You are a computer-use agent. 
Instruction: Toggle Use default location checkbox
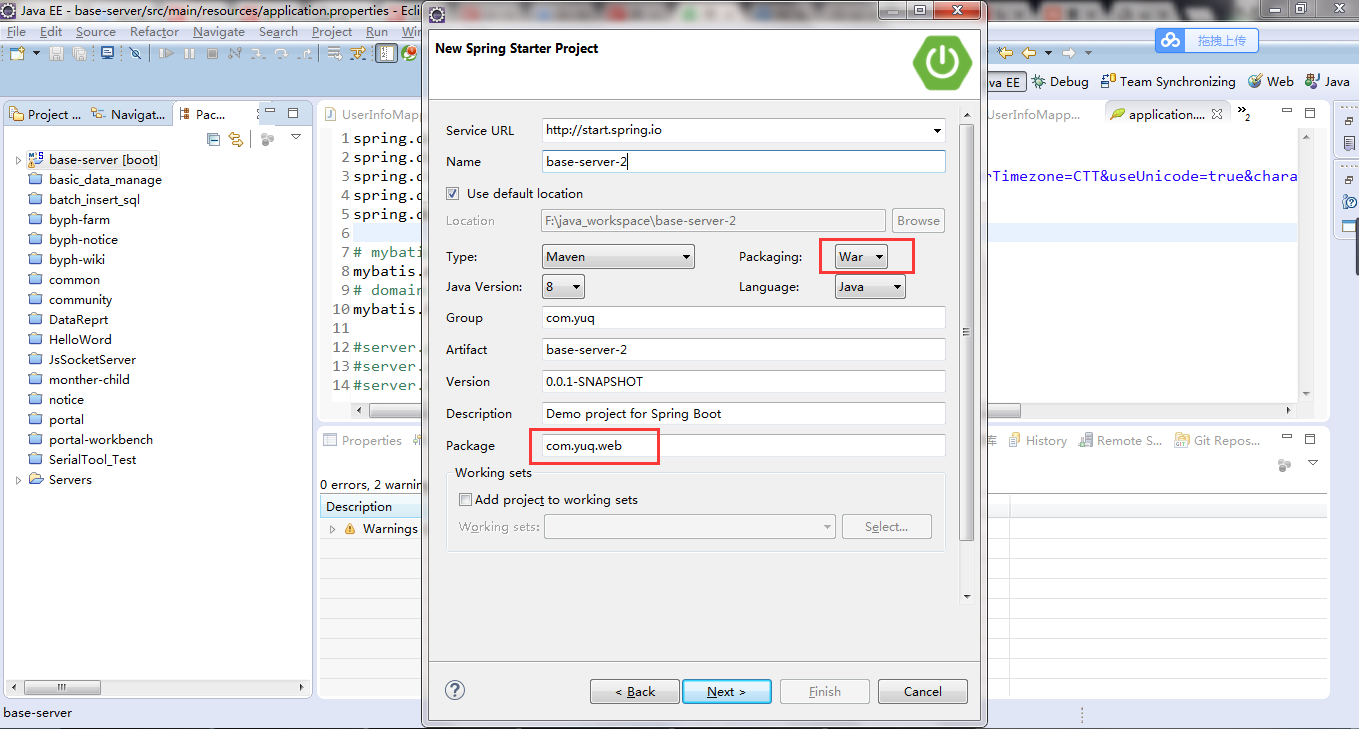[453, 193]
